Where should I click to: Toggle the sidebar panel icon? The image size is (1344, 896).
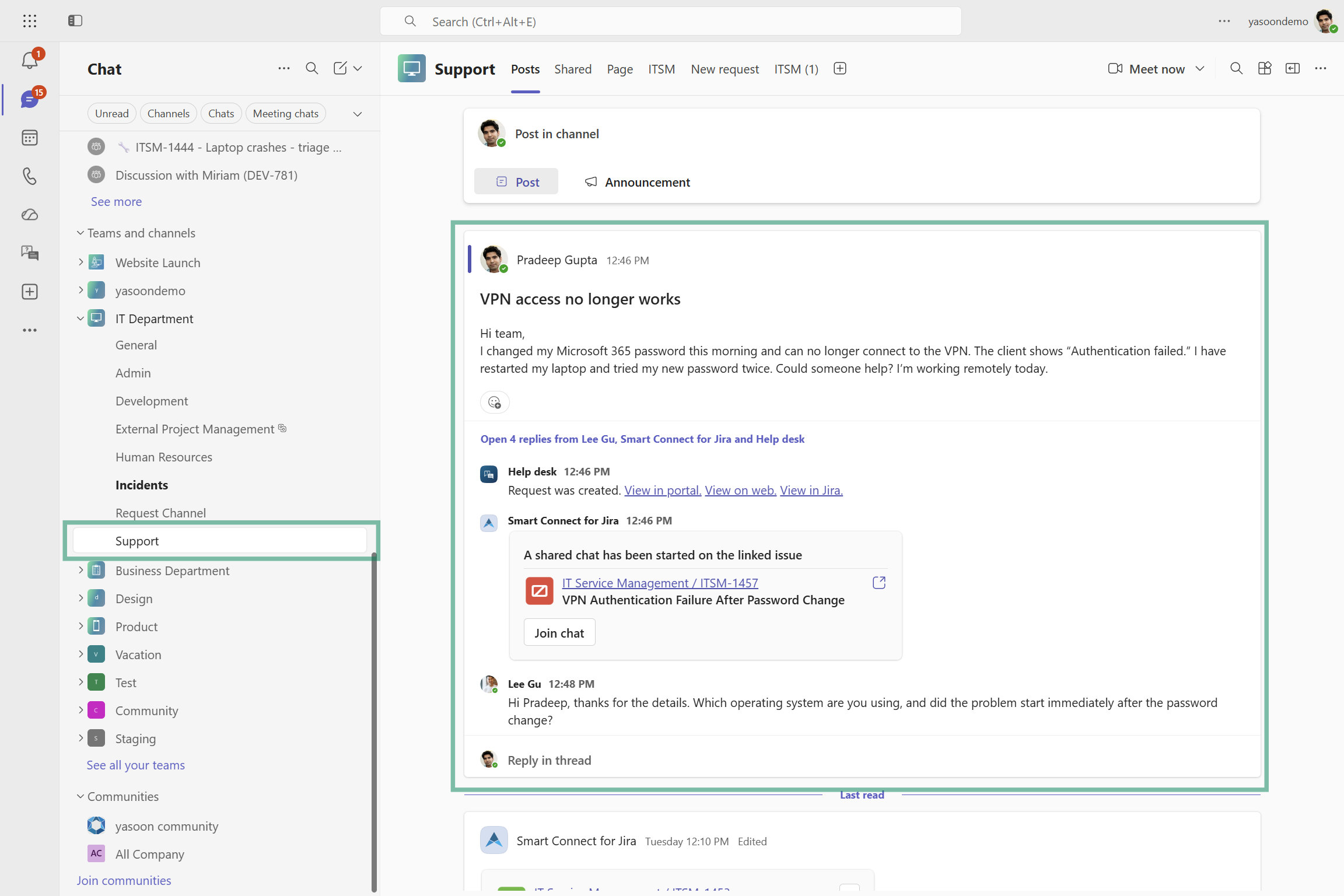[x=75, y=21]
